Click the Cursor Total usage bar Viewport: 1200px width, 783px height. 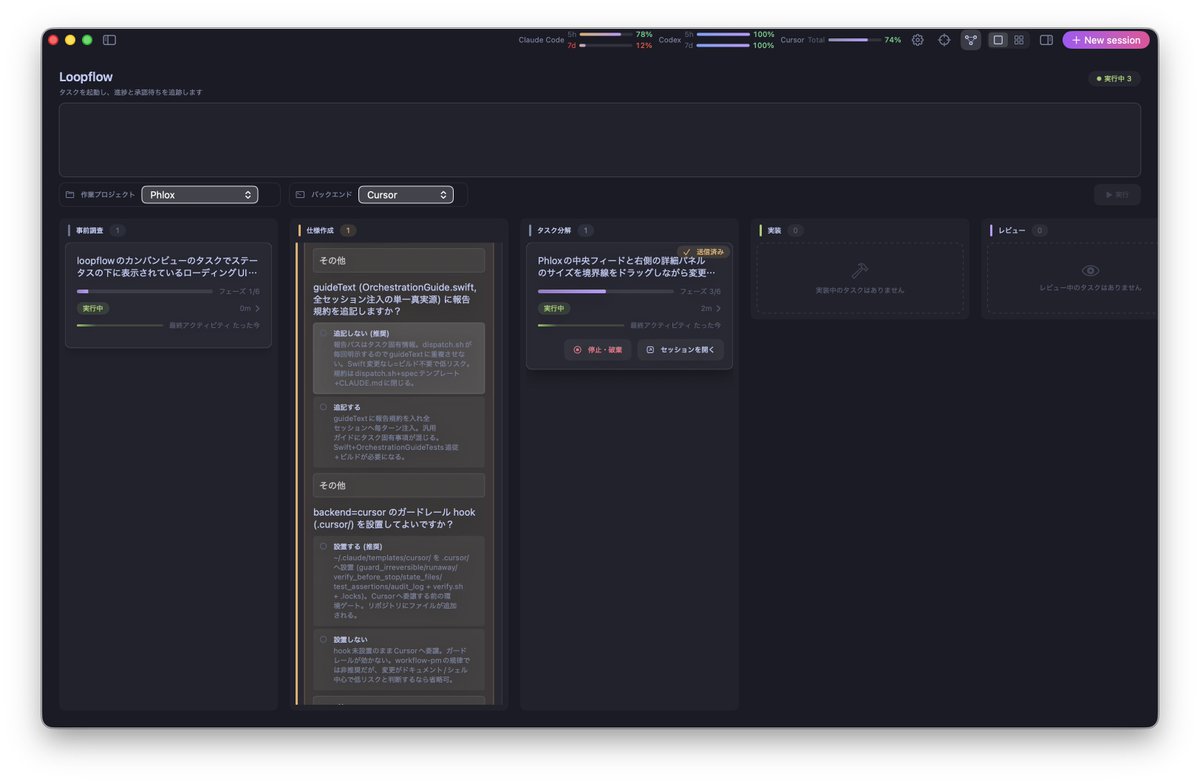pos(855,40)
